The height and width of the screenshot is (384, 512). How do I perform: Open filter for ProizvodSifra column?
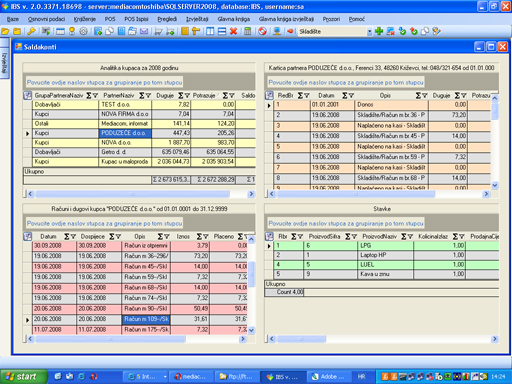coord(354,237)
